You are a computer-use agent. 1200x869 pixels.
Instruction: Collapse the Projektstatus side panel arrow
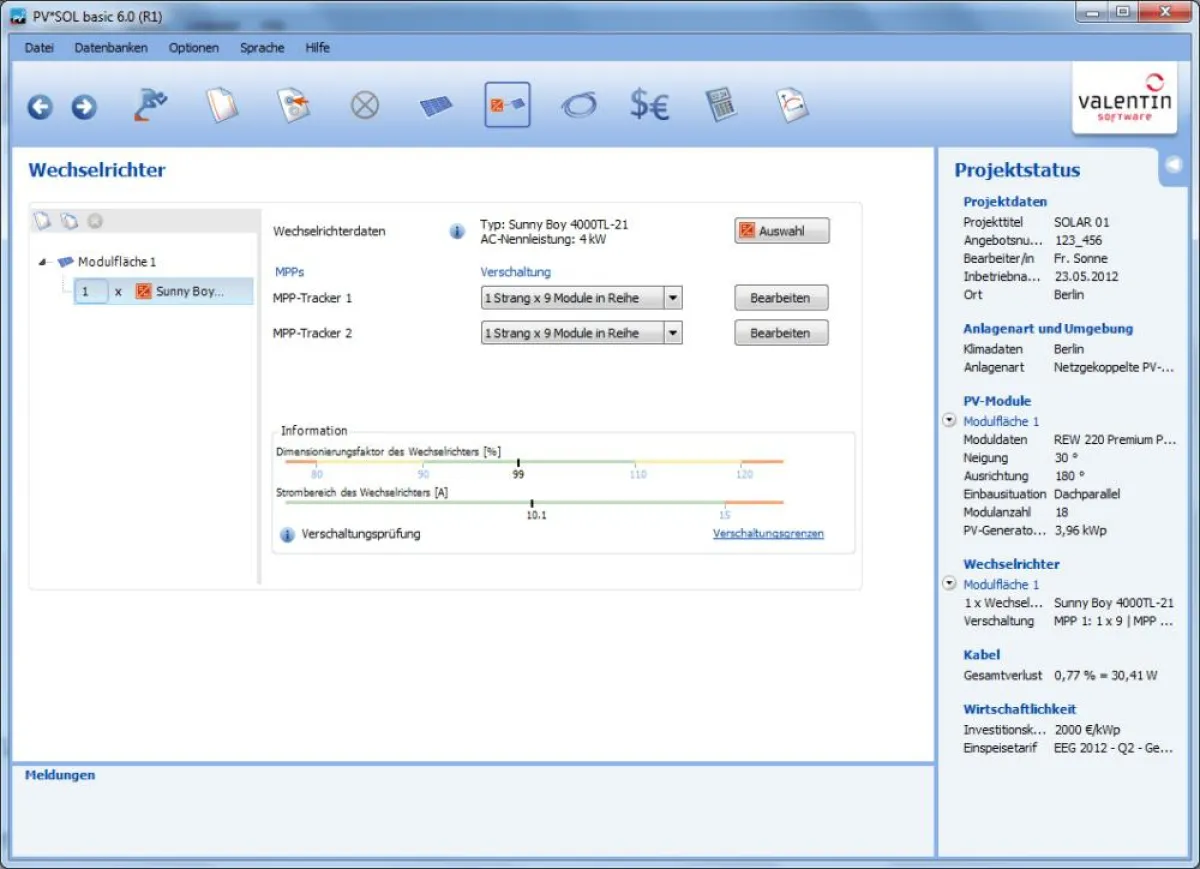1174,165
